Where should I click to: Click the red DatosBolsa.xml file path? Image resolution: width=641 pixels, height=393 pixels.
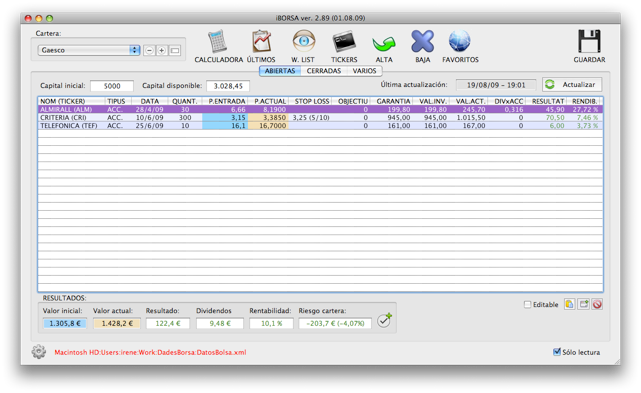150,352
